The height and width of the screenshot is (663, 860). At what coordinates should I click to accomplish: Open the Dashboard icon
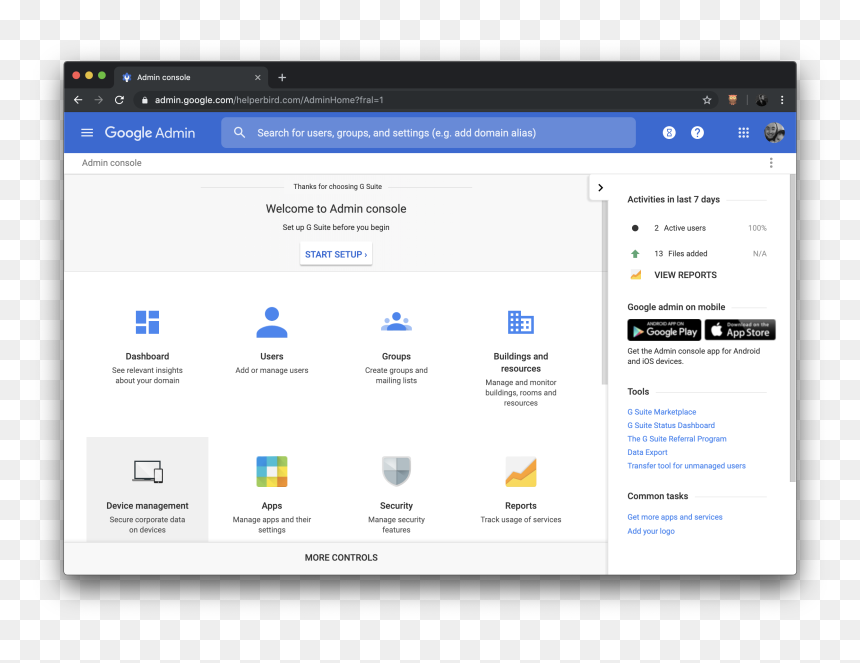148,322
